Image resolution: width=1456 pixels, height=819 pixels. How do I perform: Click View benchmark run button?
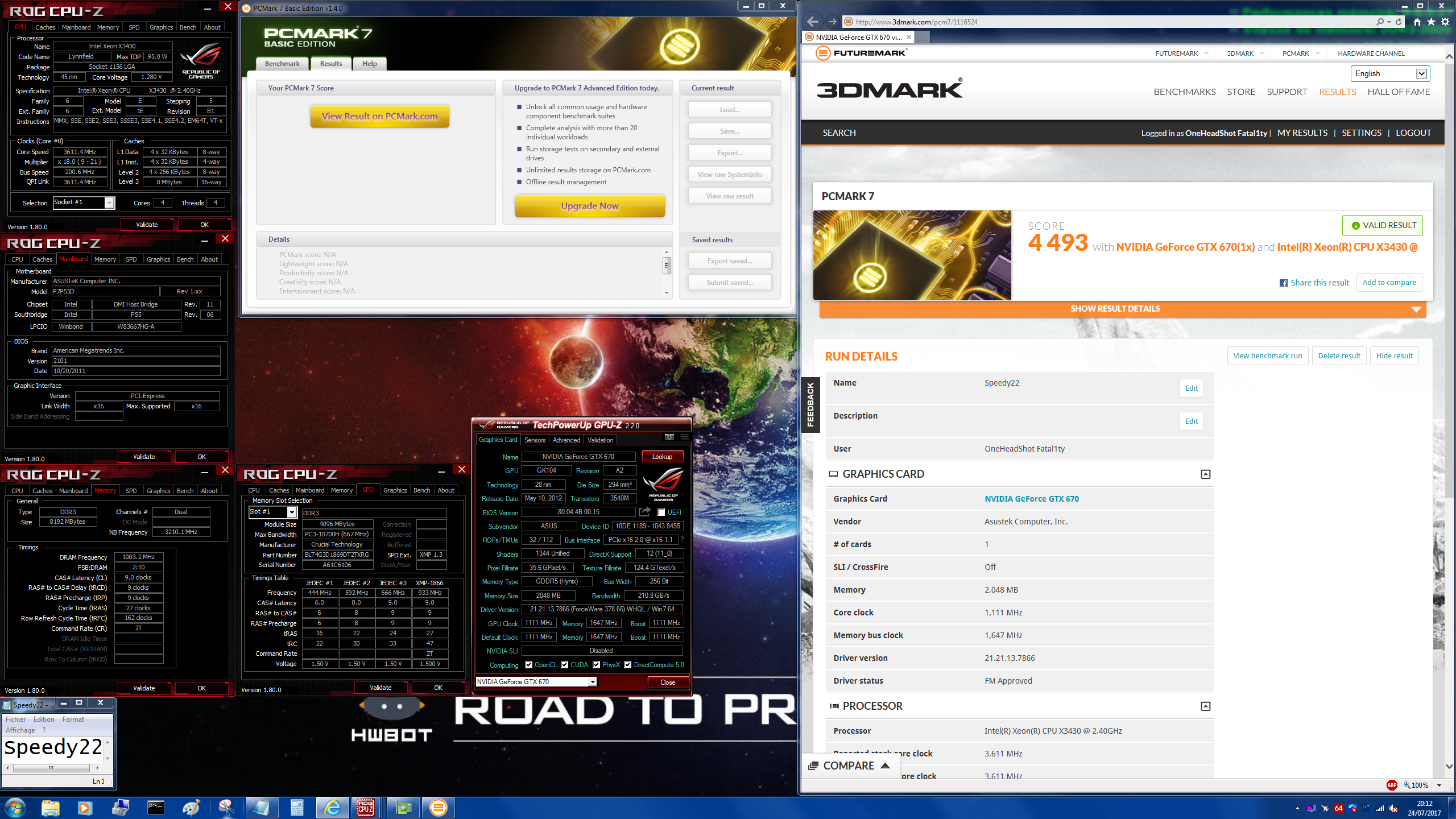coord(1268,356)
